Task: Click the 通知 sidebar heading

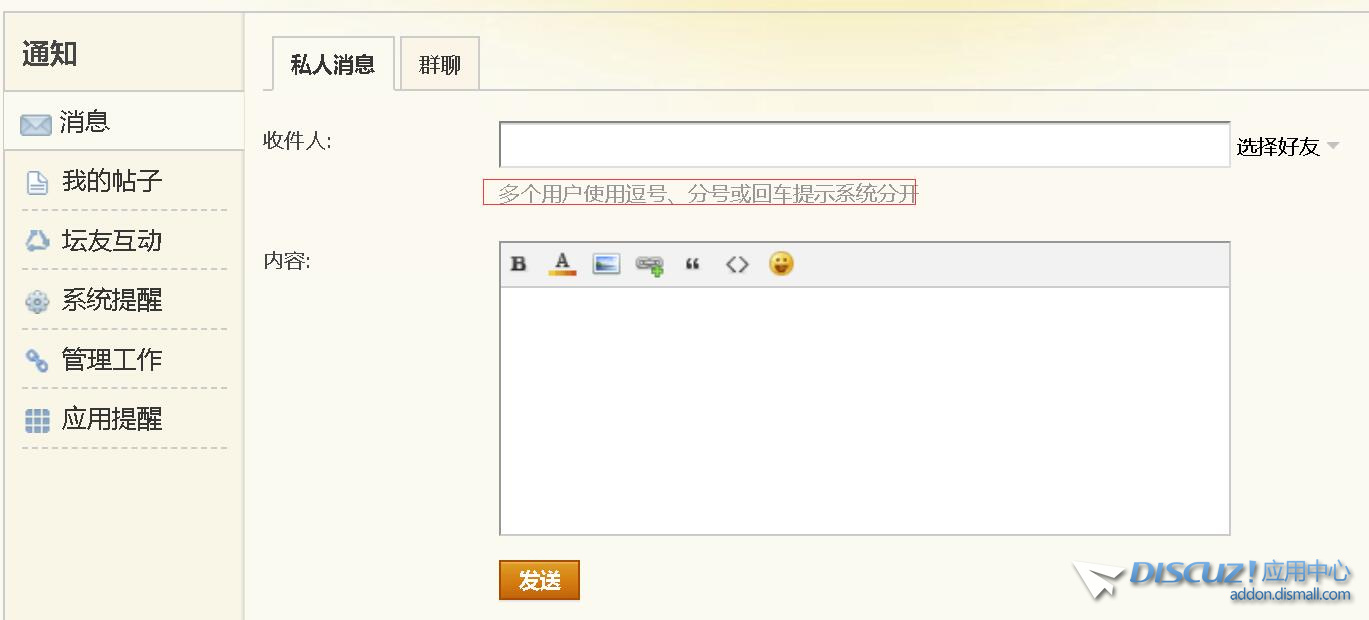Action: point(50,53)
